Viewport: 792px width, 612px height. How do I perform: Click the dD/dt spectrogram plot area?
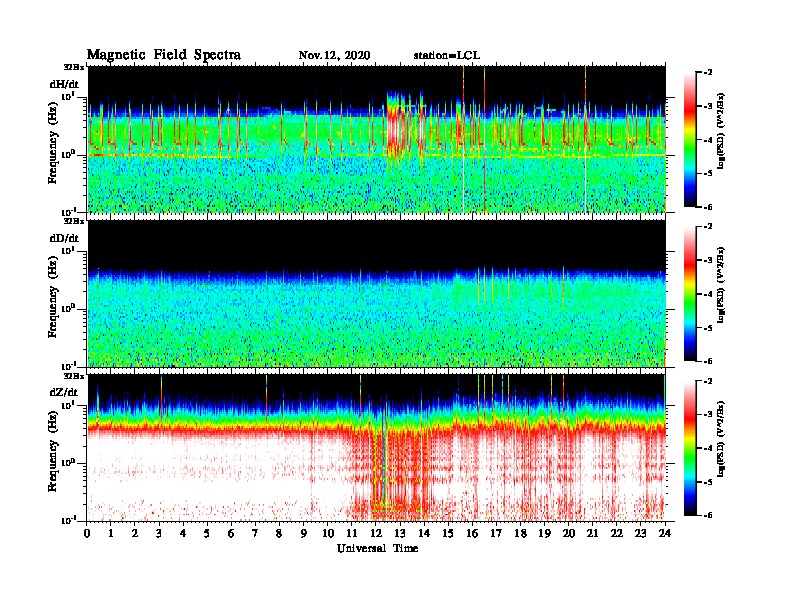click(x=377, y=293)
